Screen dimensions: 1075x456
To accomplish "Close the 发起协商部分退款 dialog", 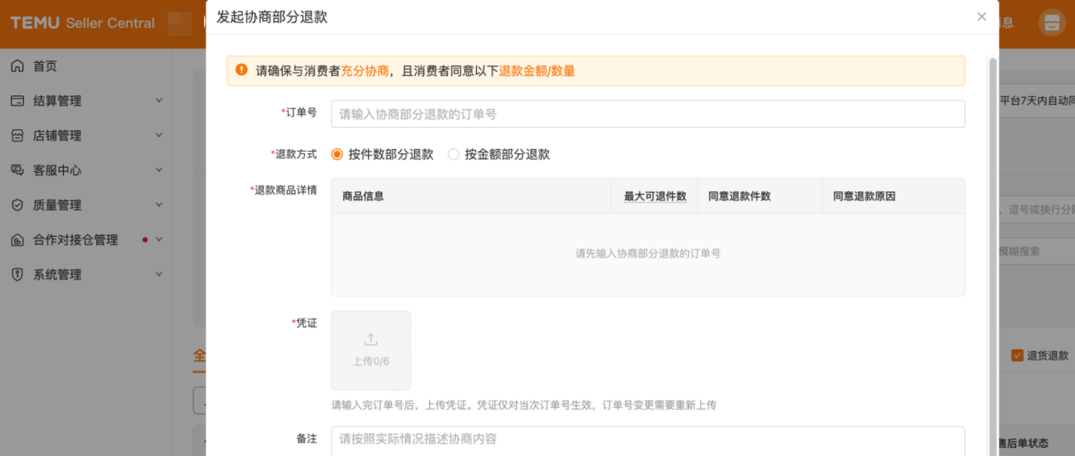I will [x=982, y=17].
